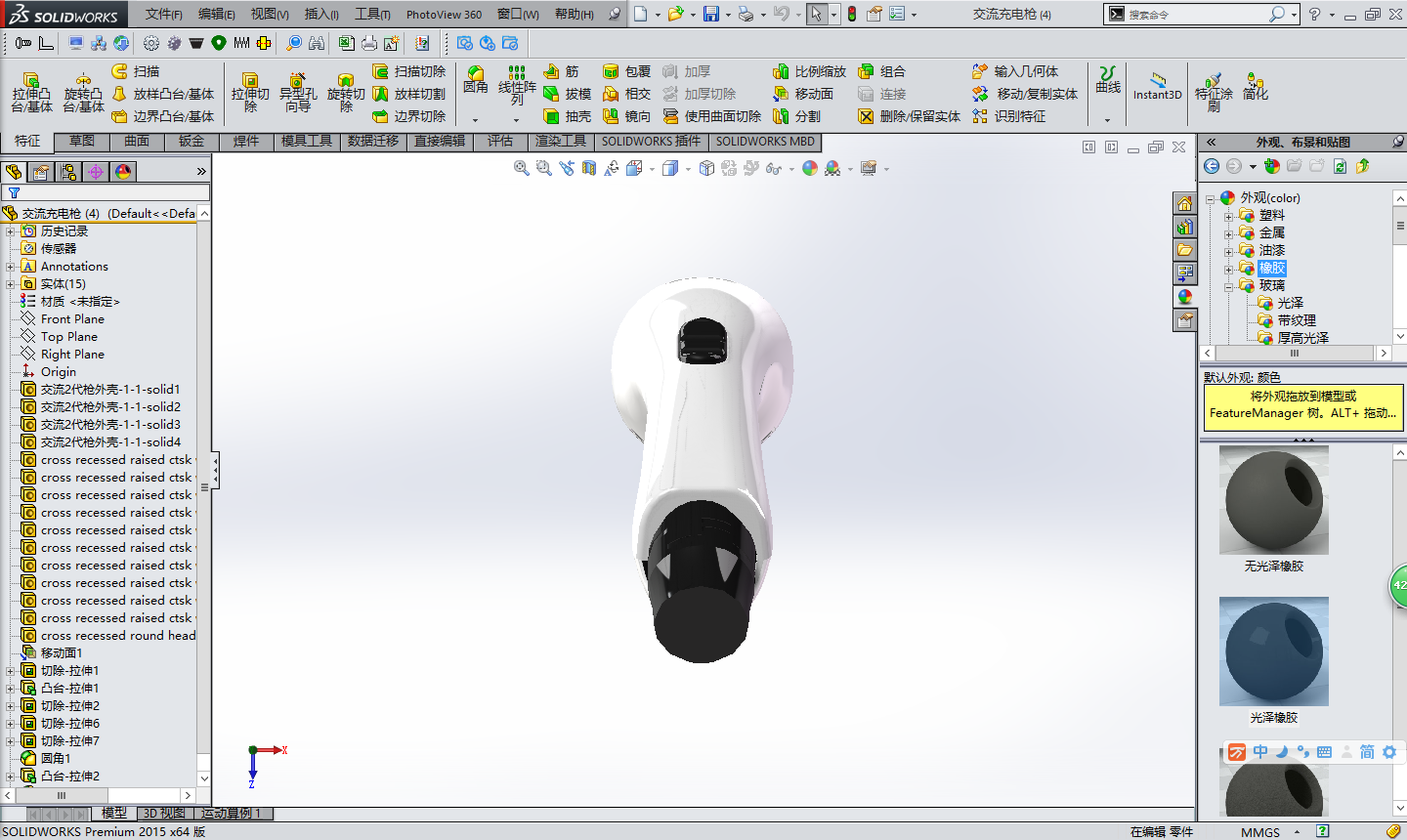
Task: Expand the 历史记录 tree node
Action: click(x=11, y=231)
